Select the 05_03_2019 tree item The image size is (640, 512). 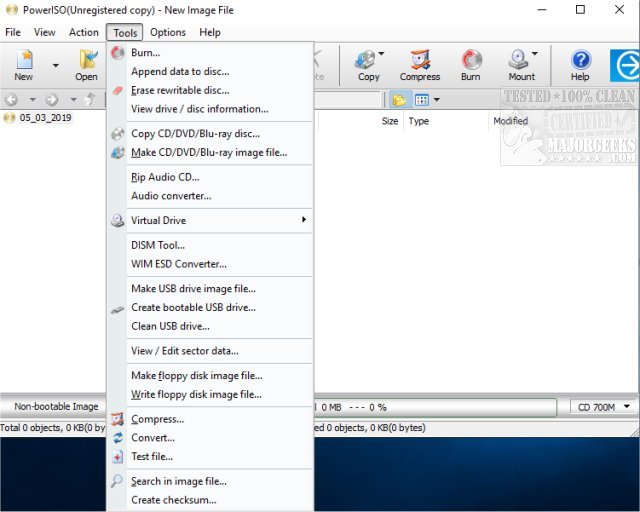coord(45,118)
